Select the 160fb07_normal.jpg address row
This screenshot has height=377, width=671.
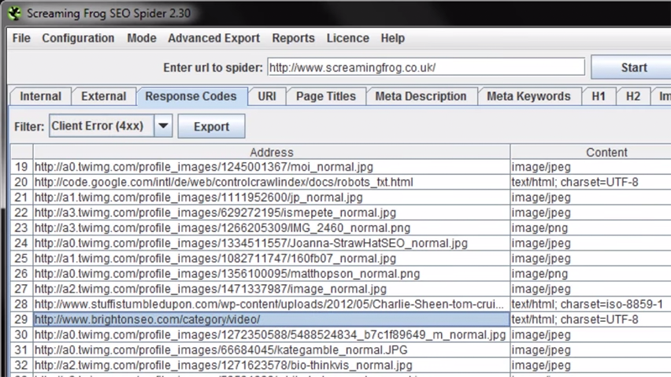271,258
